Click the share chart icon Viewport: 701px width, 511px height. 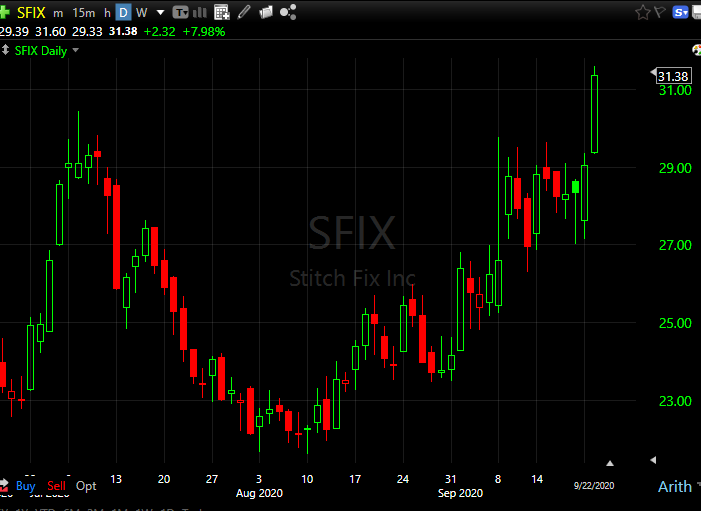tap(288, 13)
